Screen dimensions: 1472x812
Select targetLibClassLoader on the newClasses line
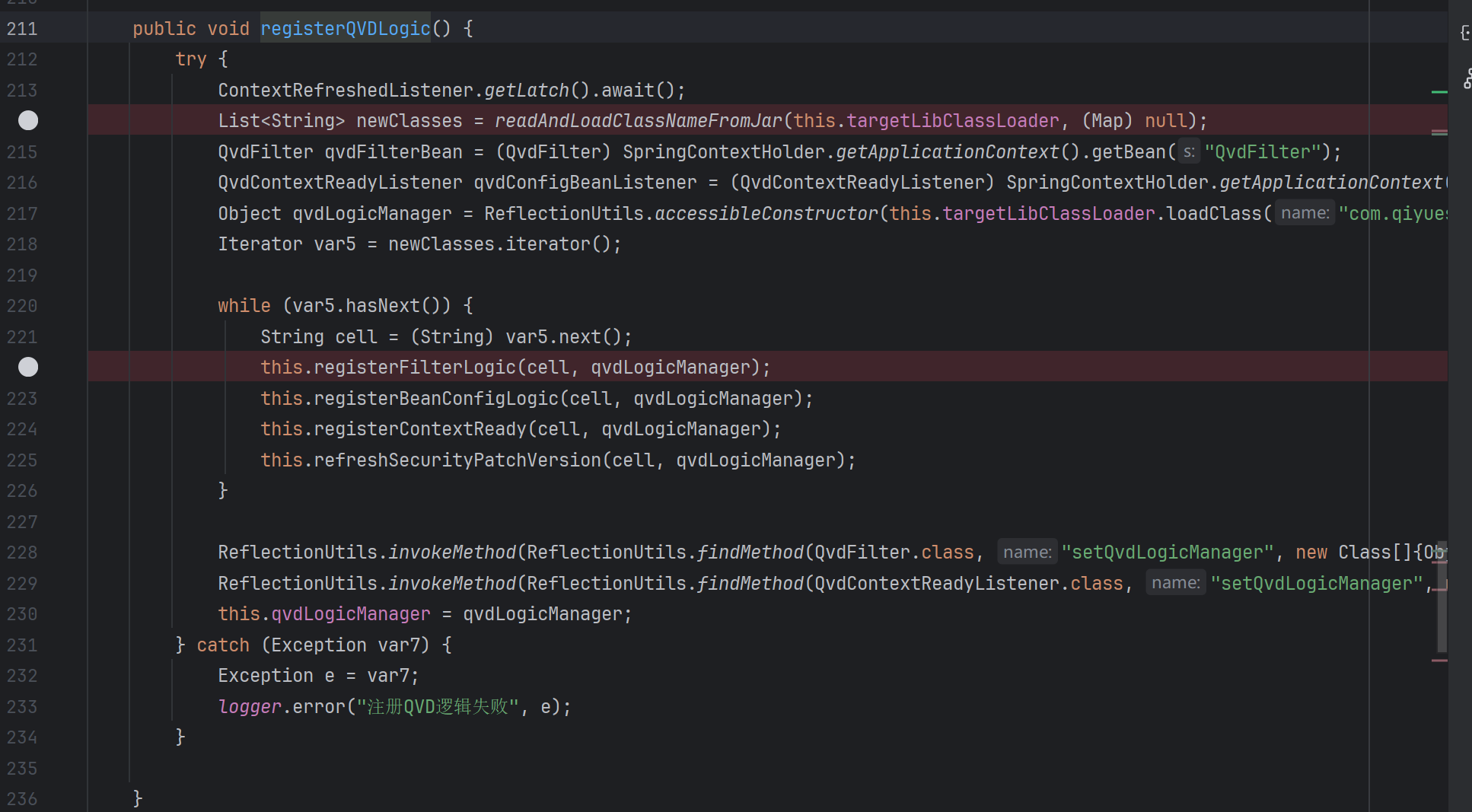pos(952,121)
